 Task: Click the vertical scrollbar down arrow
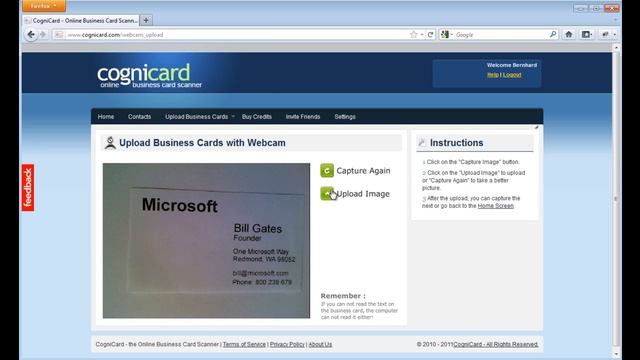[616, 354]
